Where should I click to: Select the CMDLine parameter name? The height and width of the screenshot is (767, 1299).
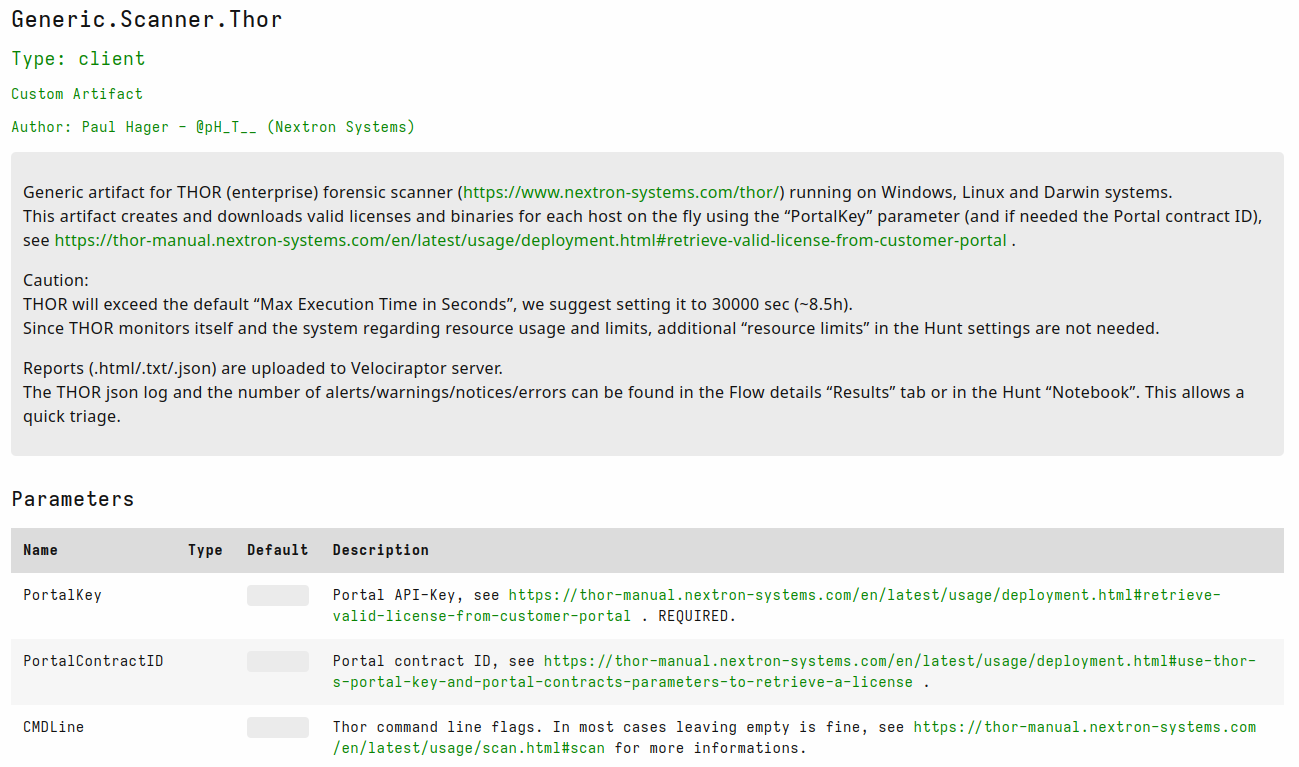point(54,727)
